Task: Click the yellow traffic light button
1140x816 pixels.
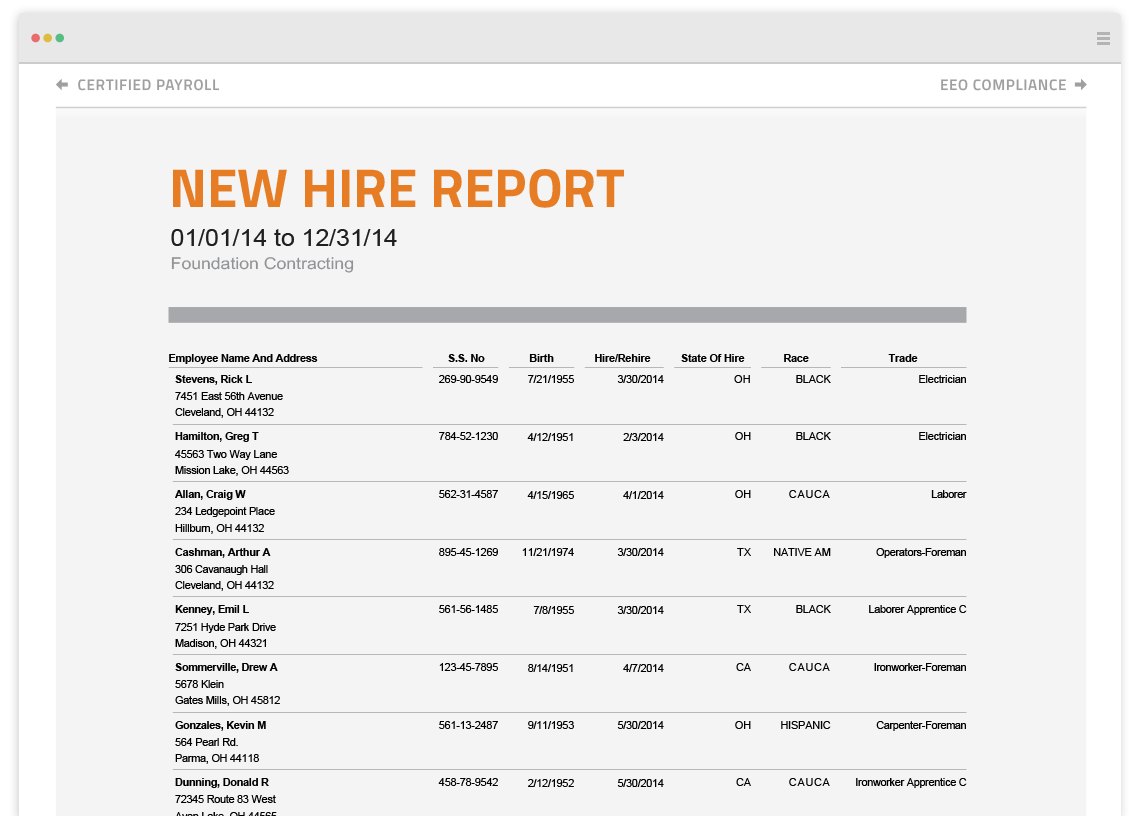Action: (47, 37)
